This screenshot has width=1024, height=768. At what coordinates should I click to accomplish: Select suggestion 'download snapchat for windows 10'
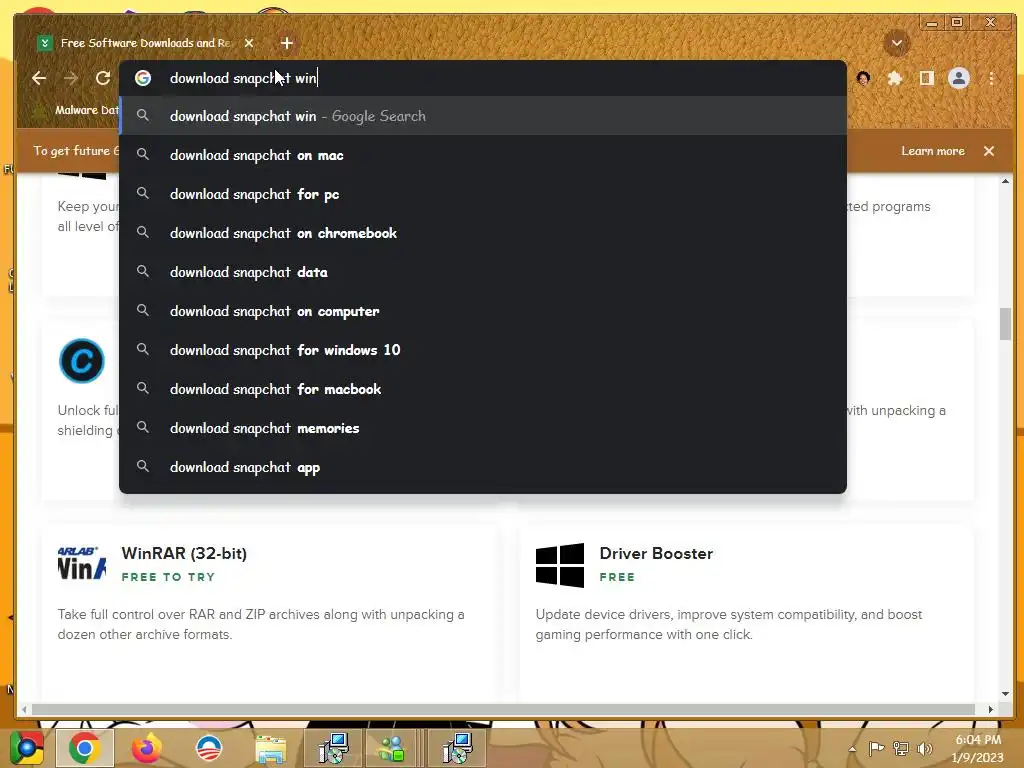pyautogui.click(x=483, y=350)
